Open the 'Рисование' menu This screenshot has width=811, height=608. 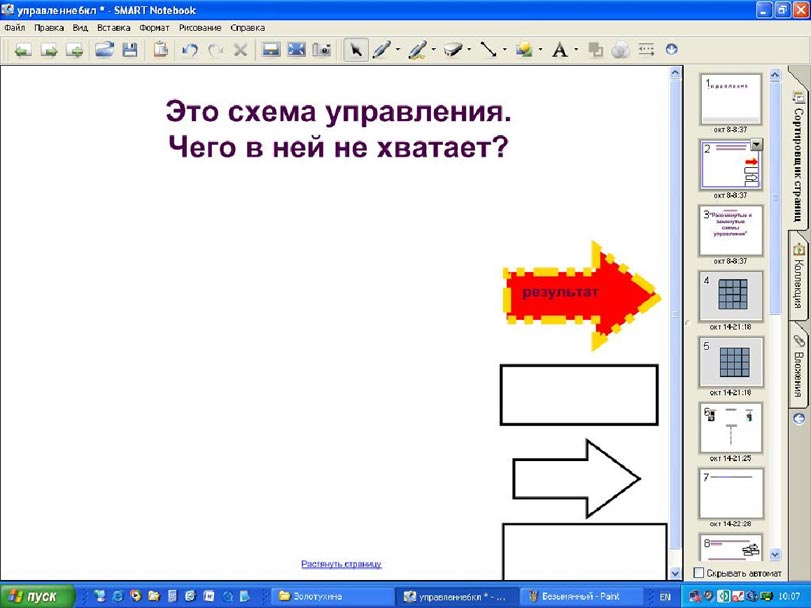[x=199, y=28]
